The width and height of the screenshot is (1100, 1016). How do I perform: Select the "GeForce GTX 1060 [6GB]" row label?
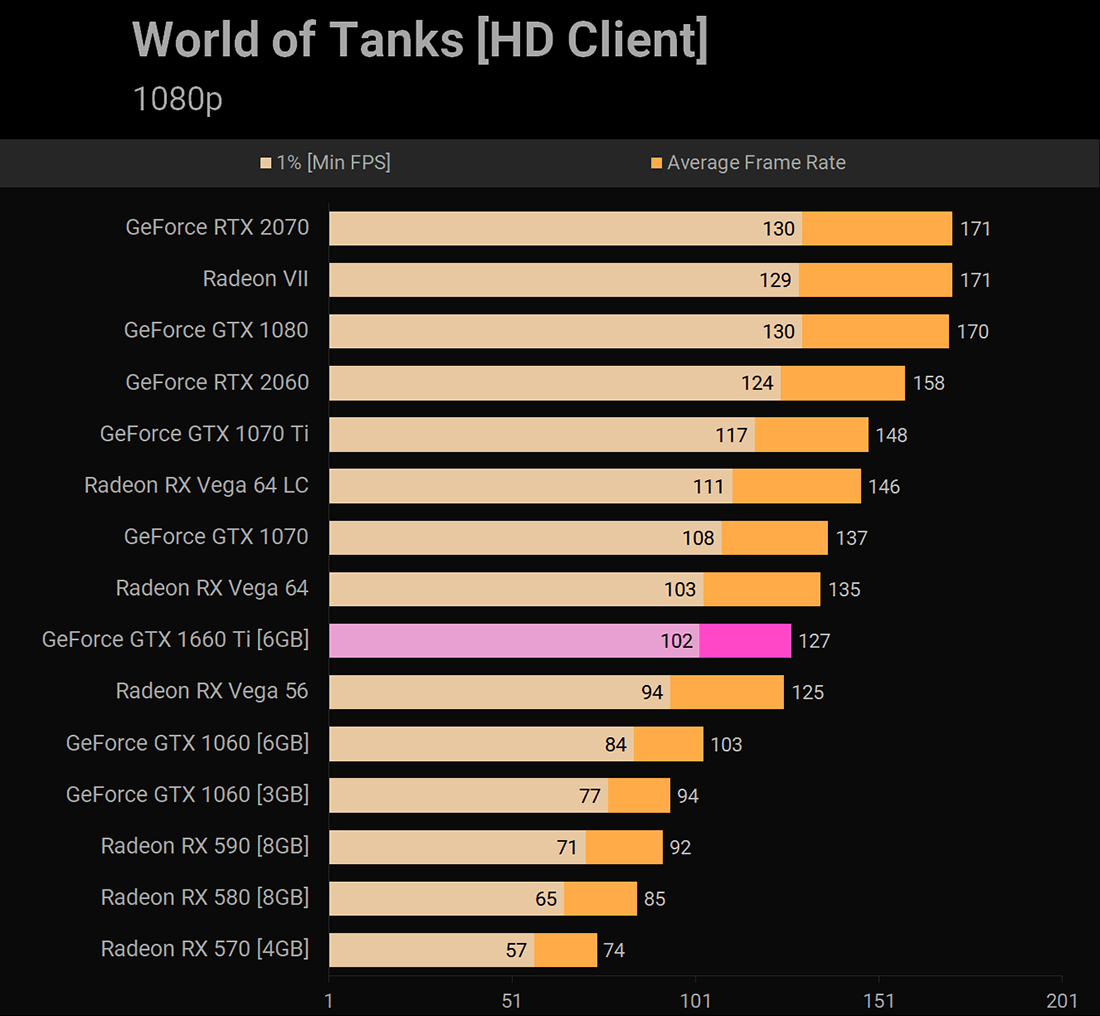pos(187,742)
